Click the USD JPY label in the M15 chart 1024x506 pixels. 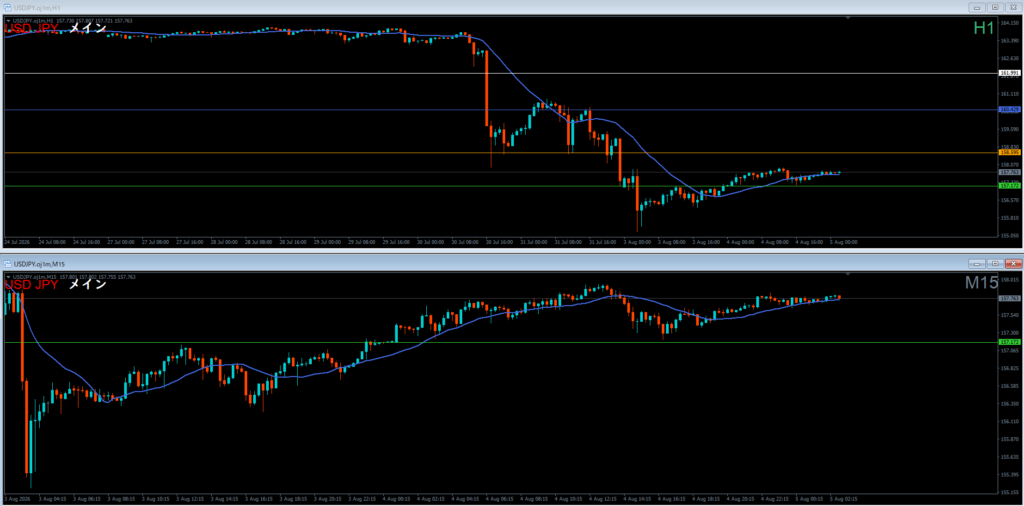(x=31, y=285)
